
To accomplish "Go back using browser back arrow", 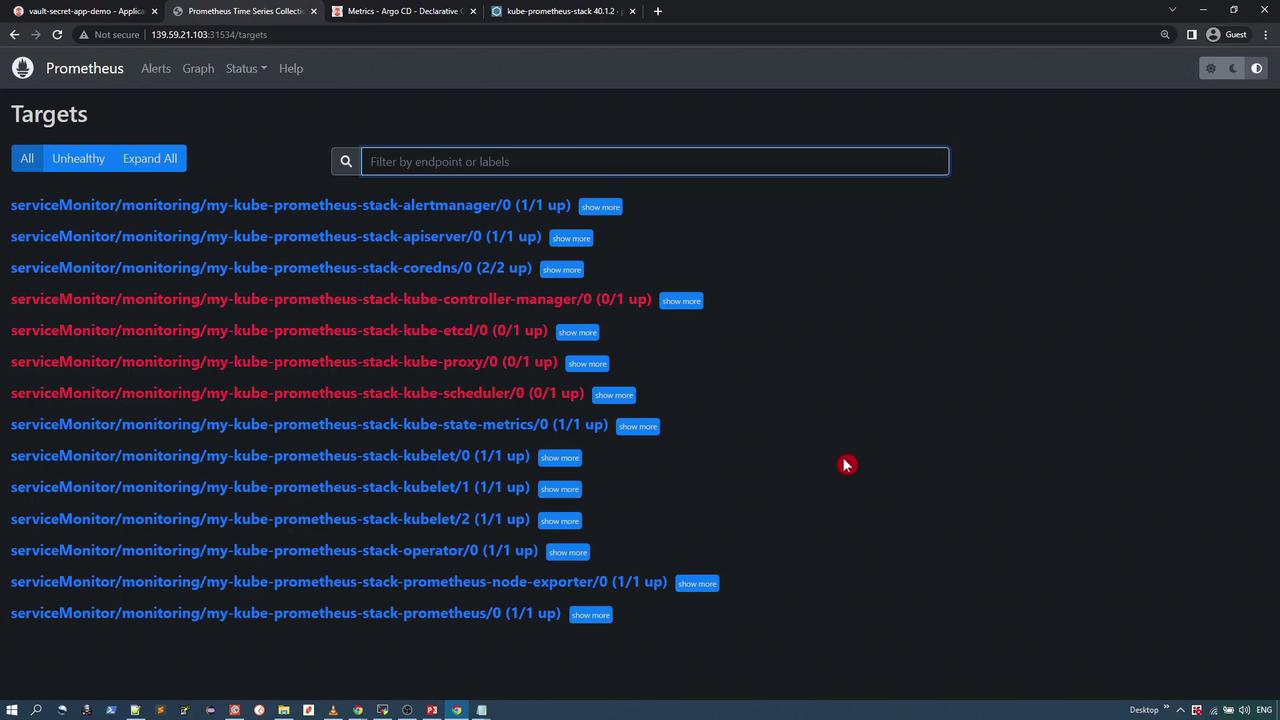I will pos(14,35).
